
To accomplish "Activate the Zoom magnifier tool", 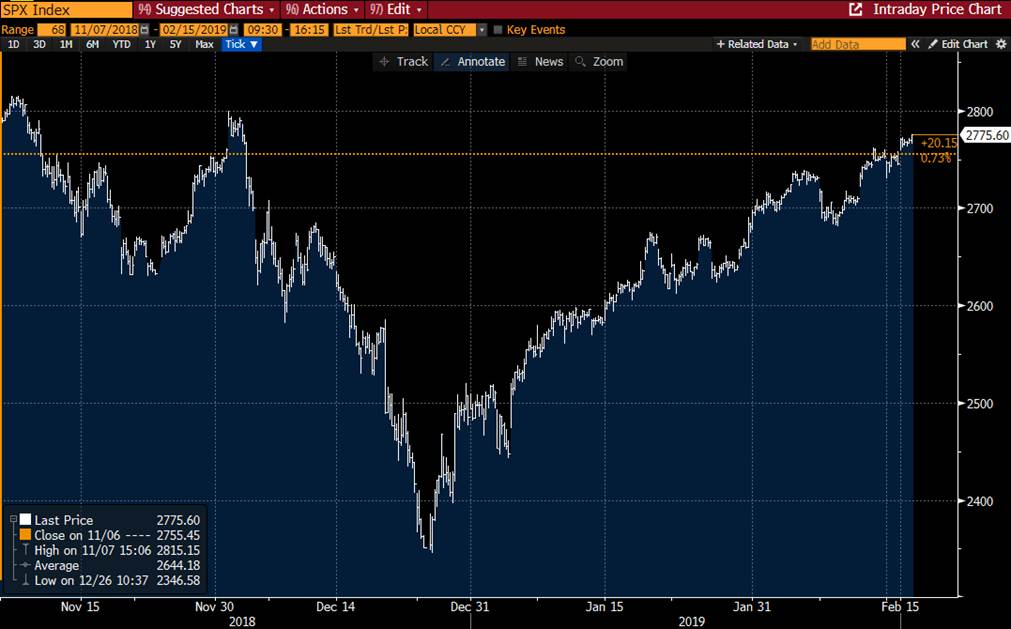I will coord(599,62).
